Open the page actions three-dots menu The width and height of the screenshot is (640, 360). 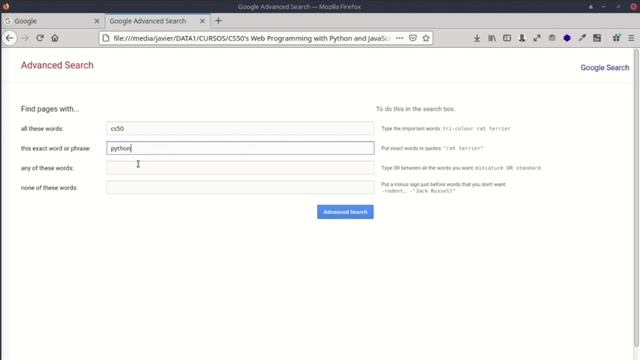click(x=400, y=38)
